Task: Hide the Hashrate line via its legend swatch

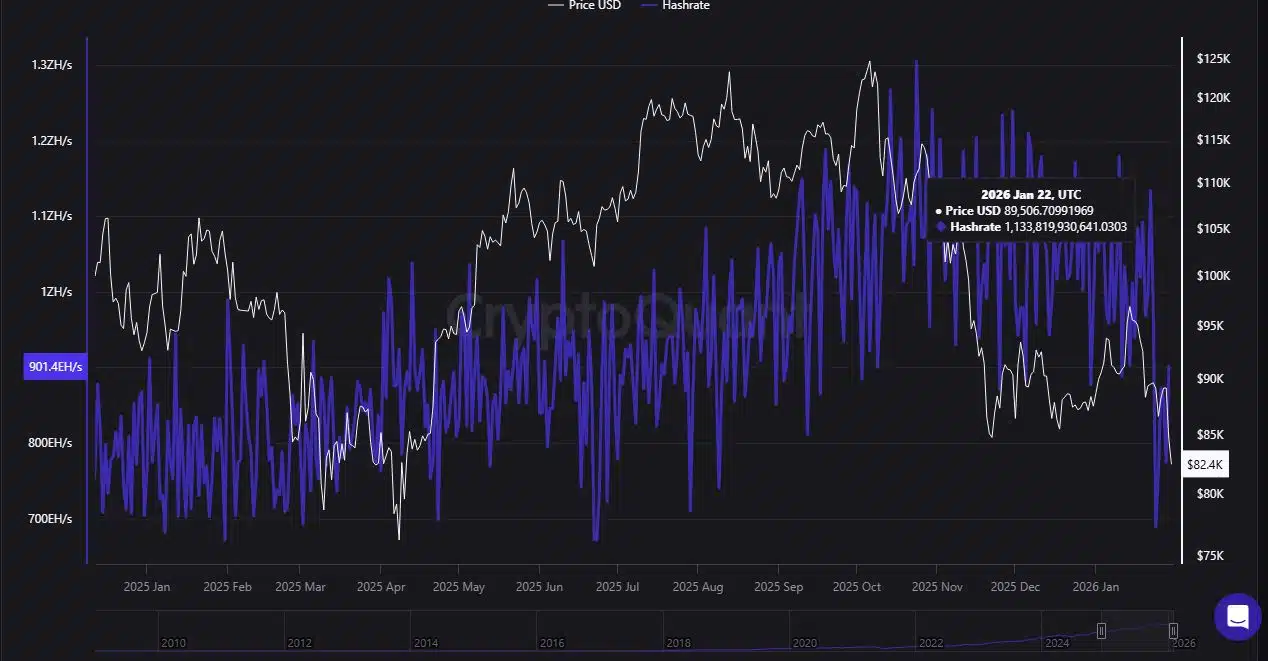Action: pyautogui.click(x=649, y=6)
